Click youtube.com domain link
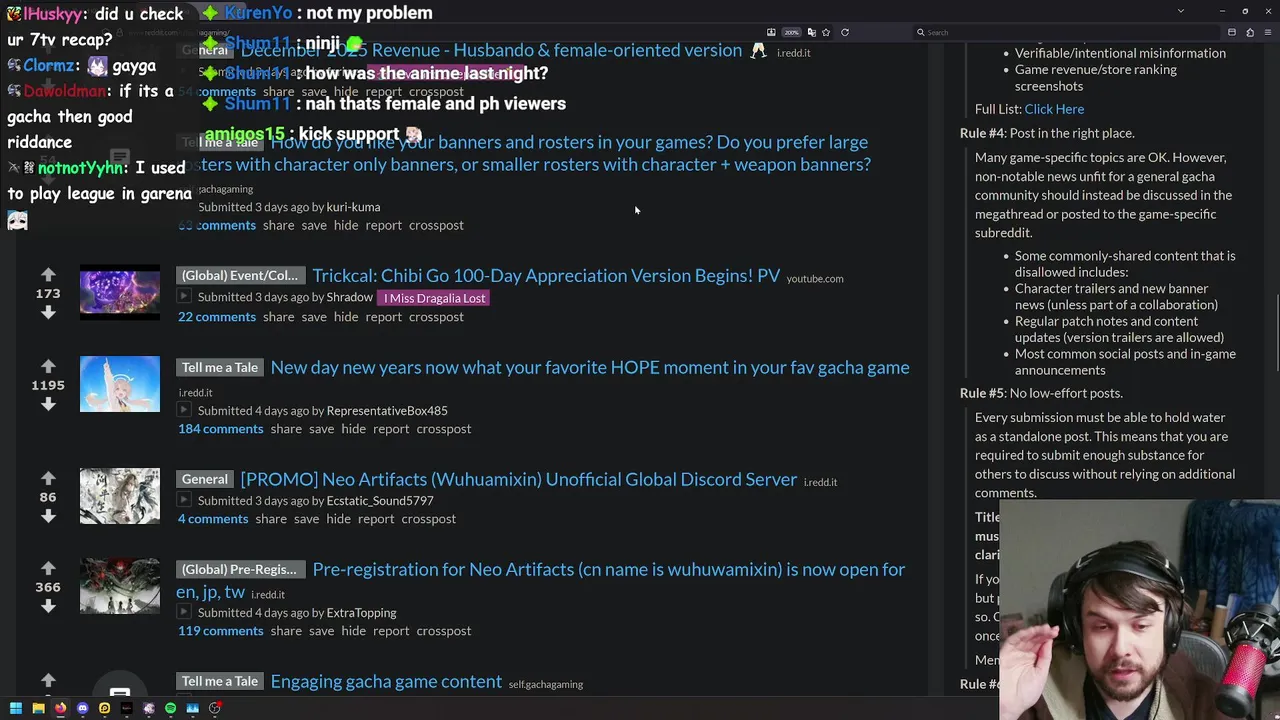The height and width of the screenshot is (720, 1280). [815, 279]
